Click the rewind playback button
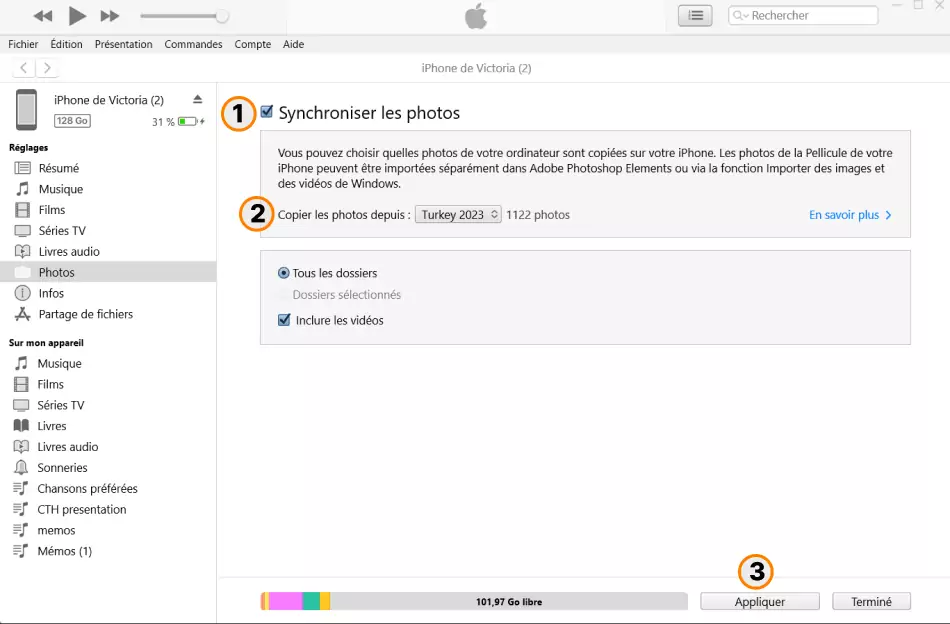Image resolution: width=950 pixels, height=624 pixels. click(x=42, y=16)
